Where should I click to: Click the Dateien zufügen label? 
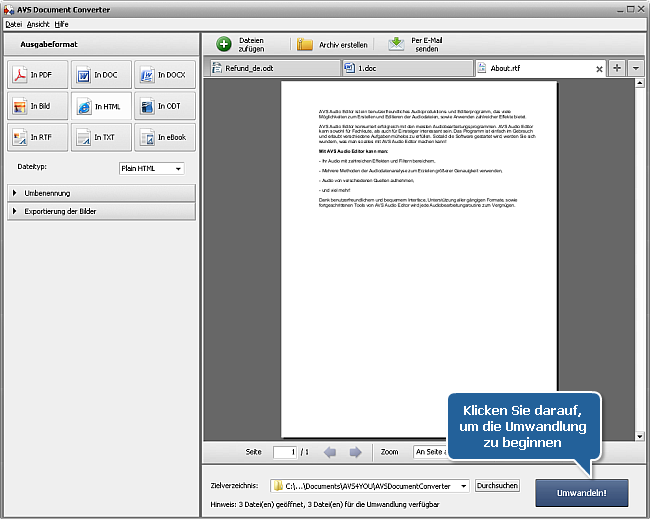click(x=251, y=44)
